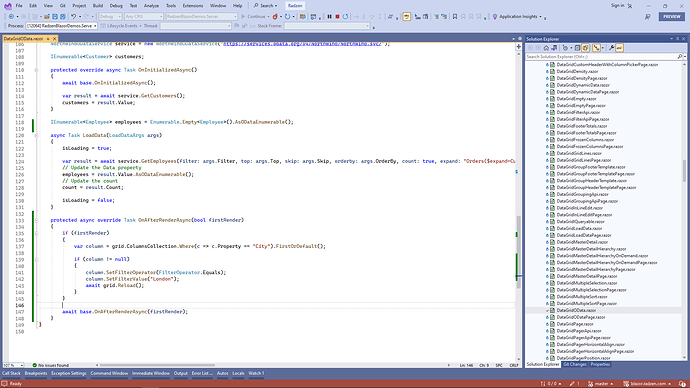This screenshot has height=388, width=690.
Task: Collapse the LoadData method outline
Action: click(37, 135)
